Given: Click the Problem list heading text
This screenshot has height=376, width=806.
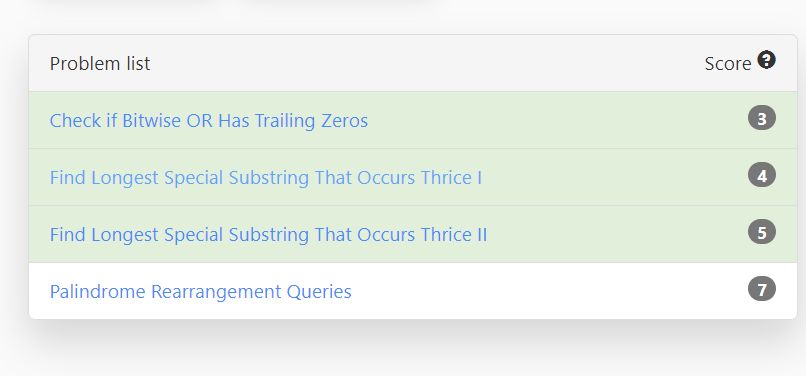Looking at the screenshot, I should tap(100, 64).
